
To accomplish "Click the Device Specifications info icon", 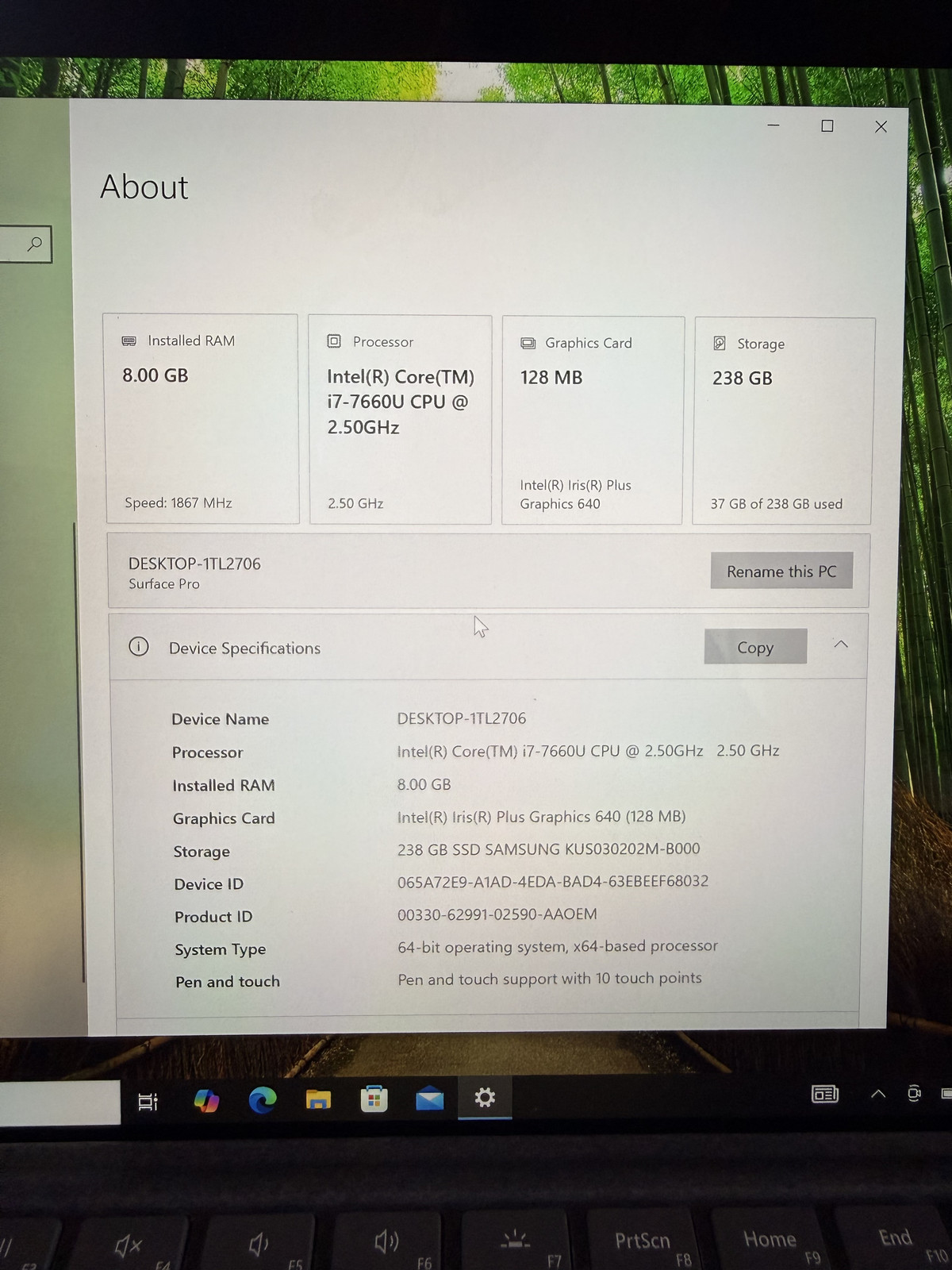I will (139, 647).
